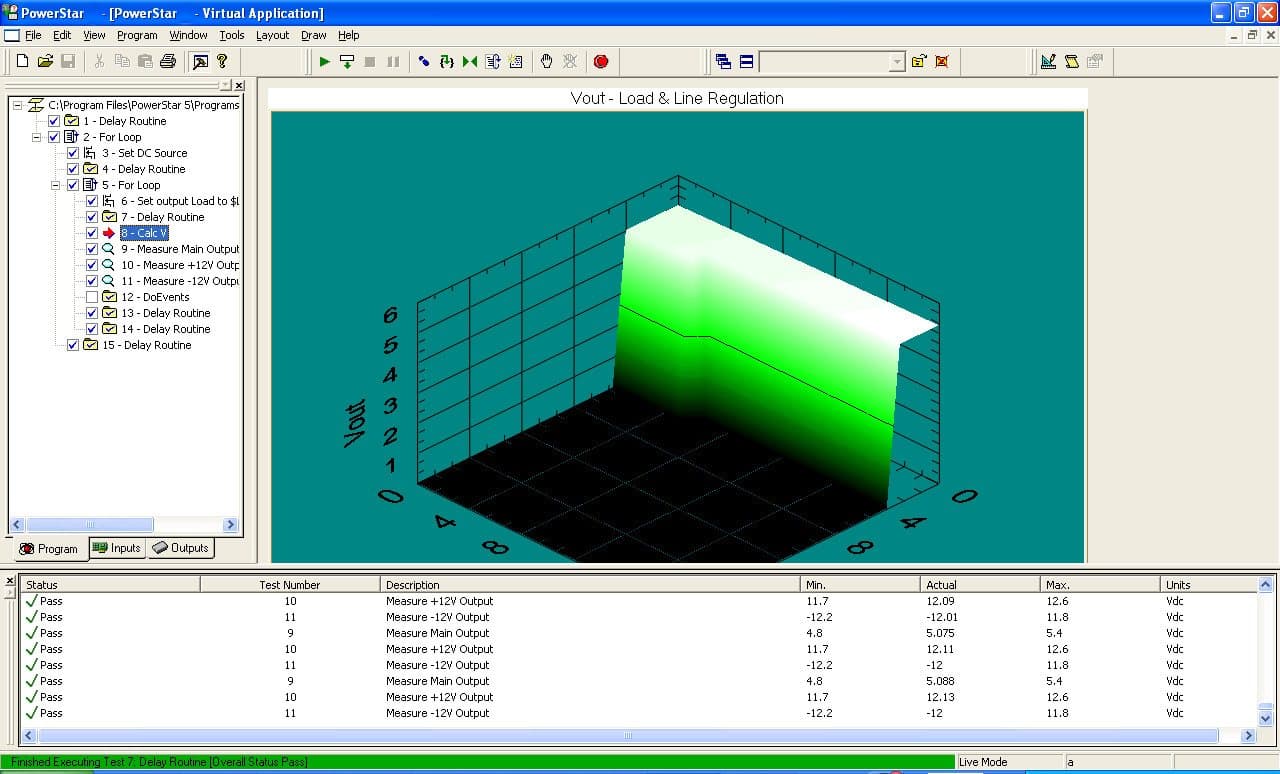Click the blue pin breakpoint icon

(x=424, y=61)
